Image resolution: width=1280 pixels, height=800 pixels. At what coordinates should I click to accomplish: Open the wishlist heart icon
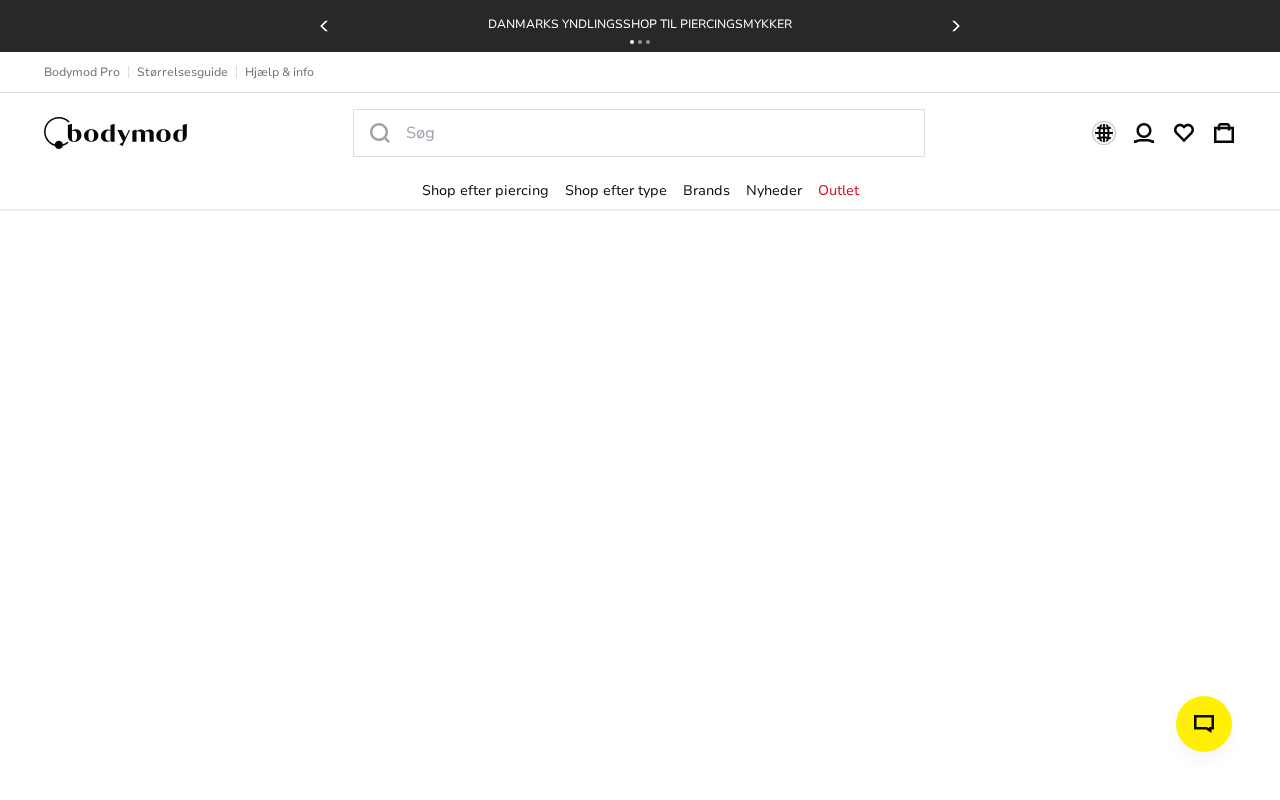click(1184, 133)
